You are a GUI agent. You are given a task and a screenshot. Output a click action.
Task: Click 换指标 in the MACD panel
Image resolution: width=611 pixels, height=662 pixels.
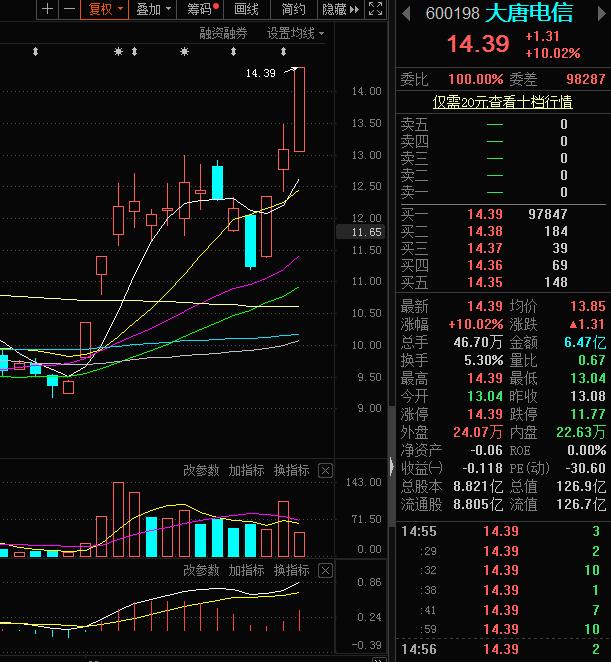(291, 570)
